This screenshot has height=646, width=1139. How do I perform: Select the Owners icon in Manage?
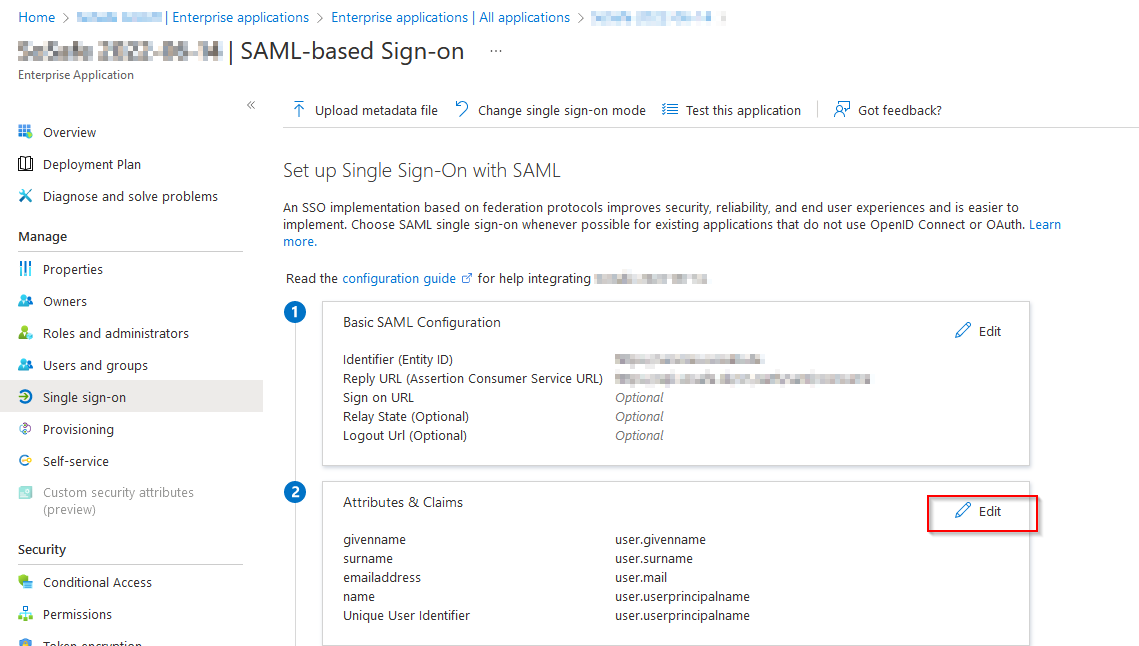(26, 301)
